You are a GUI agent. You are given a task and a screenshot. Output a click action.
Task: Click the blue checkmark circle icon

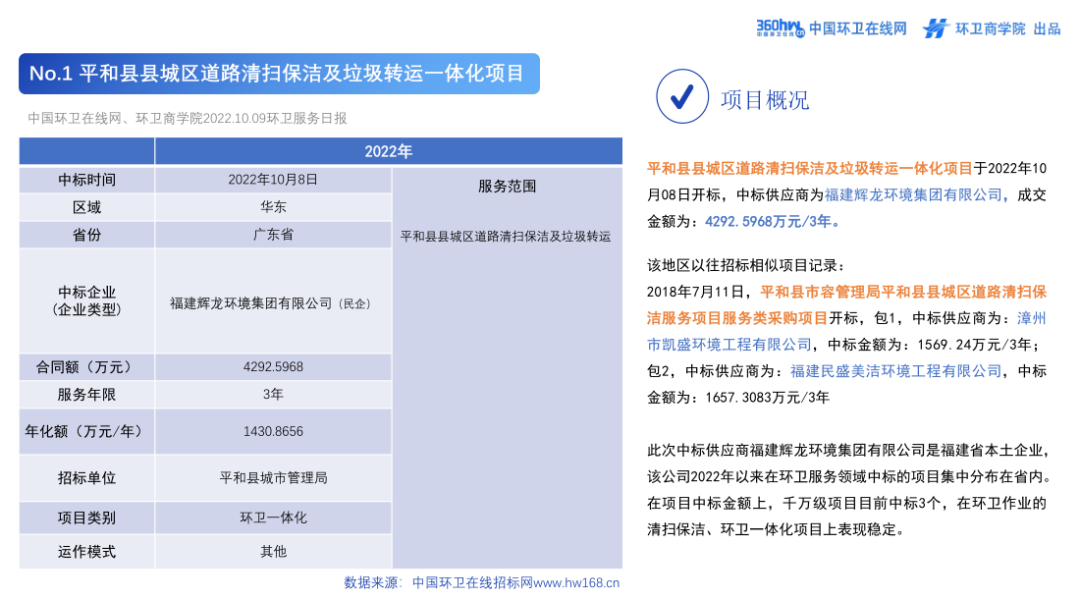(x=682, y=96)
